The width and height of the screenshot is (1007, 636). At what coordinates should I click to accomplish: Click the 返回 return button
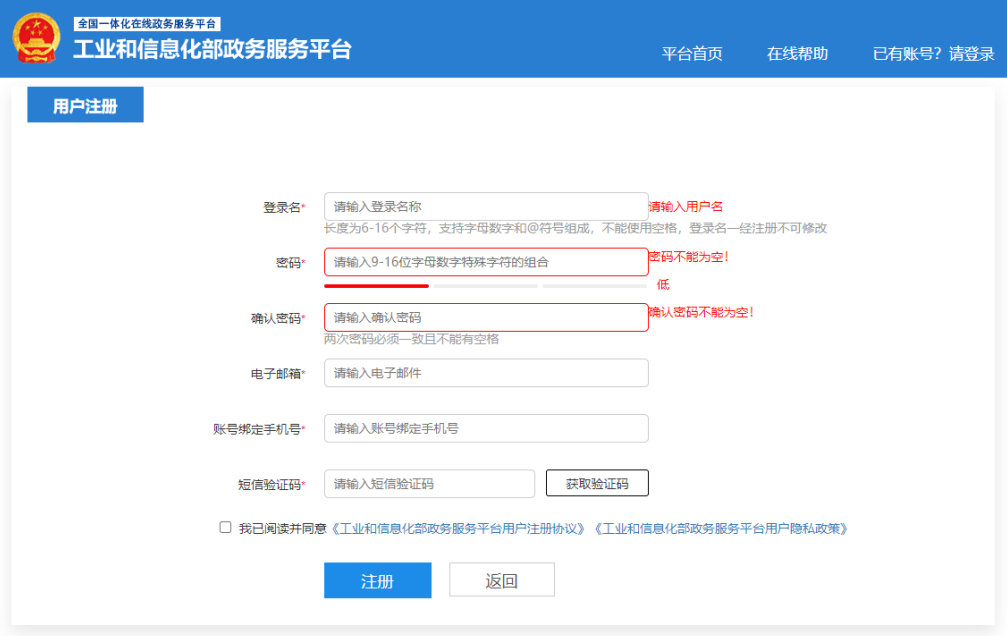pyautogui.click(x=501, y=579)
